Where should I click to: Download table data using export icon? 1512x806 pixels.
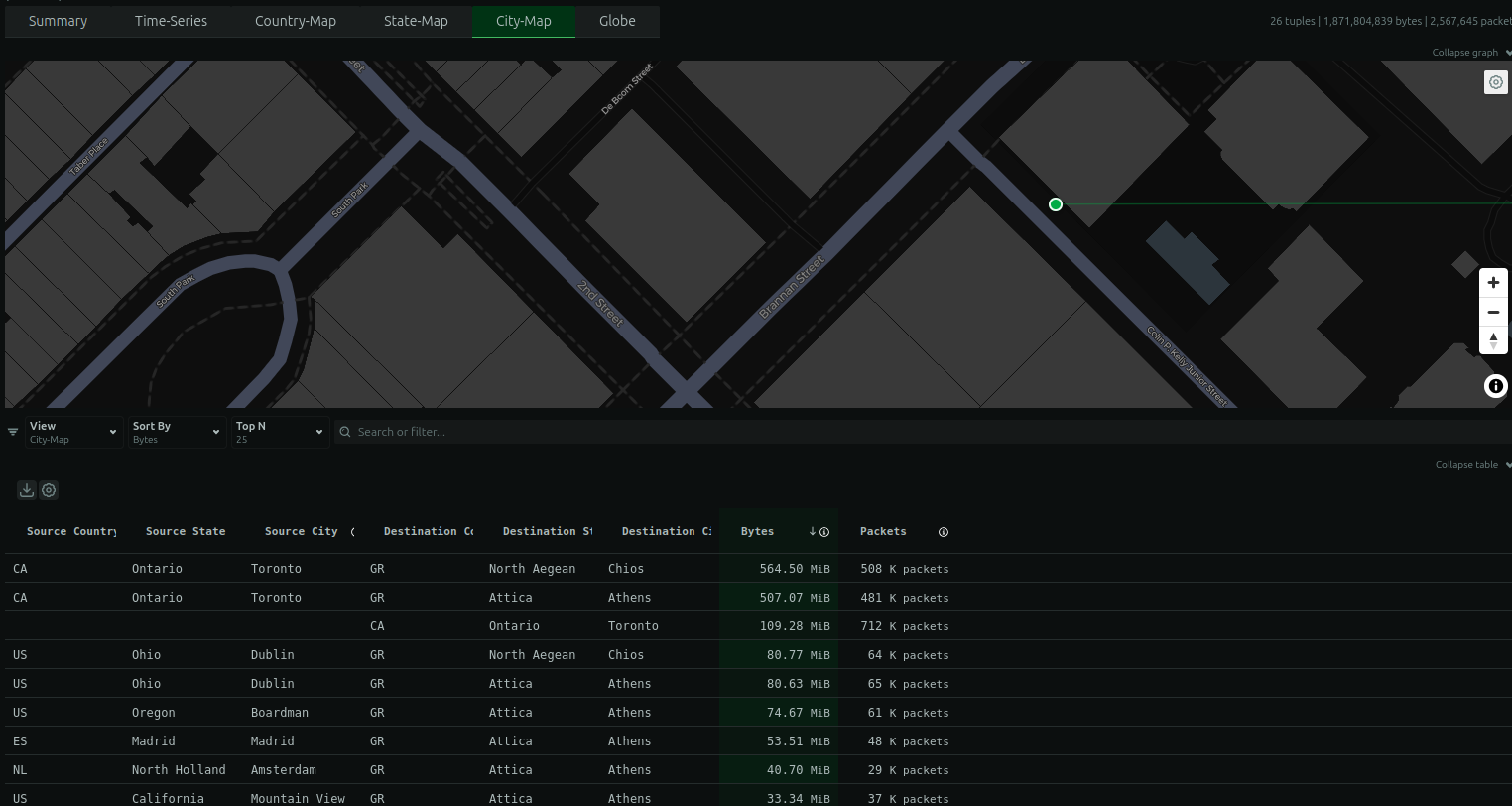[27, 489]
